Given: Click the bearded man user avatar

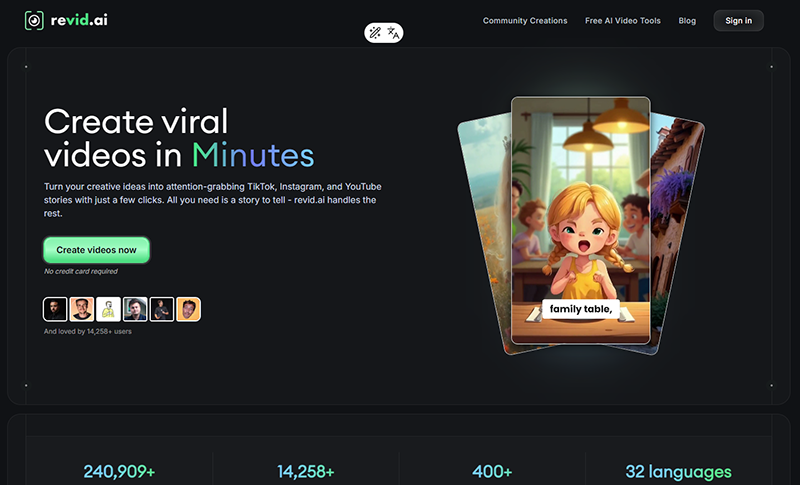Looking at the screenshot, I should click(x=55, y=310).
